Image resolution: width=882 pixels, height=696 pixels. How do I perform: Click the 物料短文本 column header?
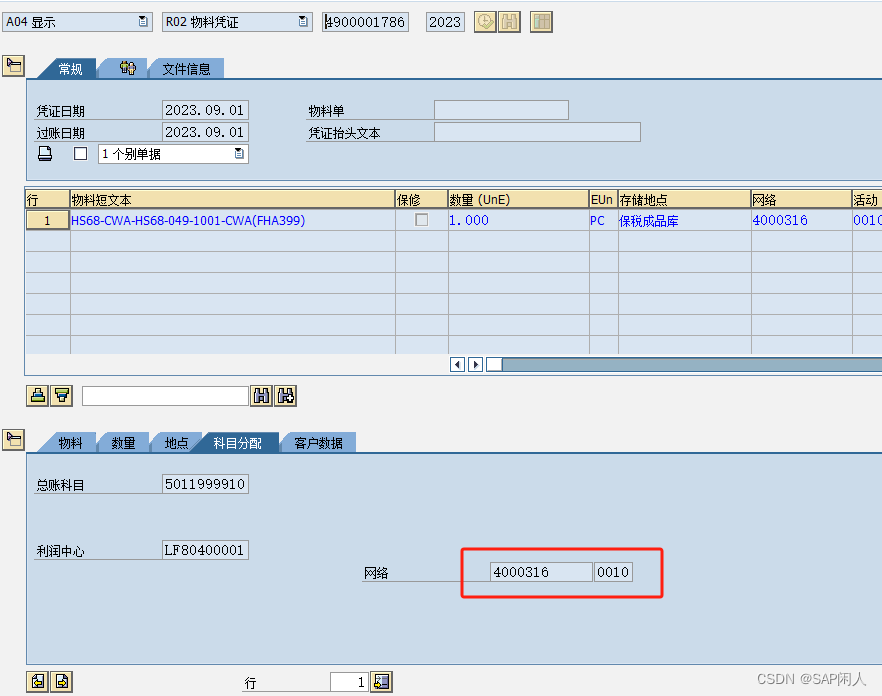tap(232, 200)
